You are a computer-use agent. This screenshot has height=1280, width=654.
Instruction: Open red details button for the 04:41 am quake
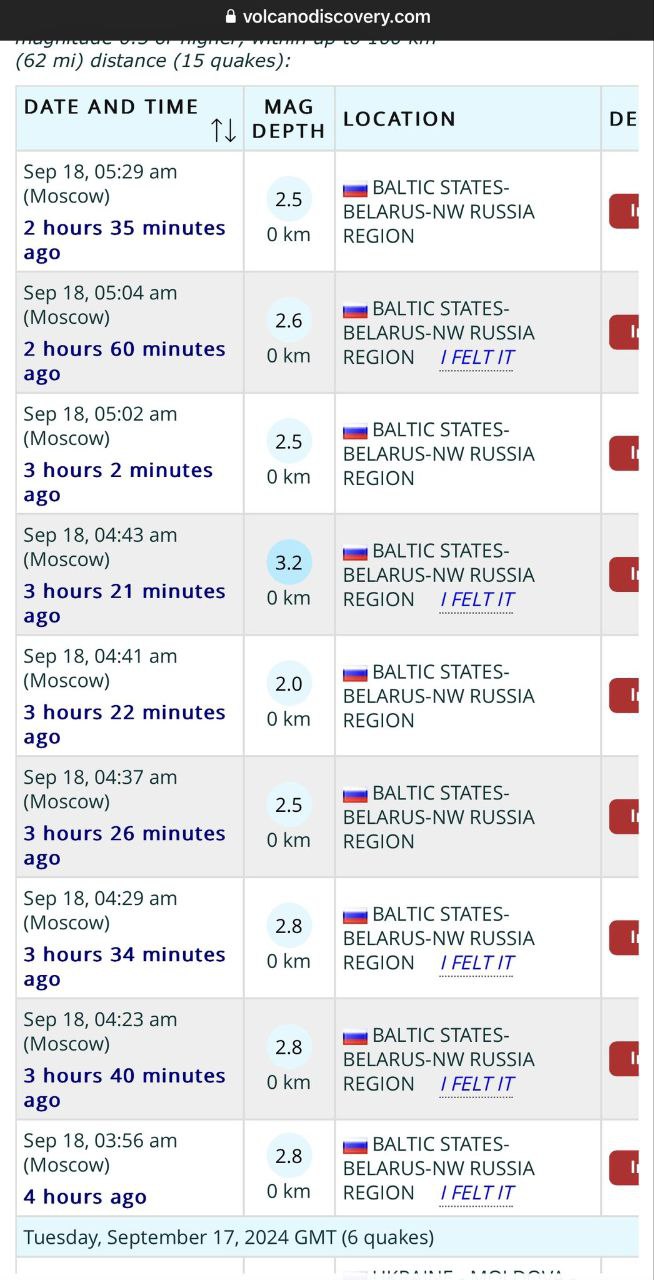[x=624, y=695]
